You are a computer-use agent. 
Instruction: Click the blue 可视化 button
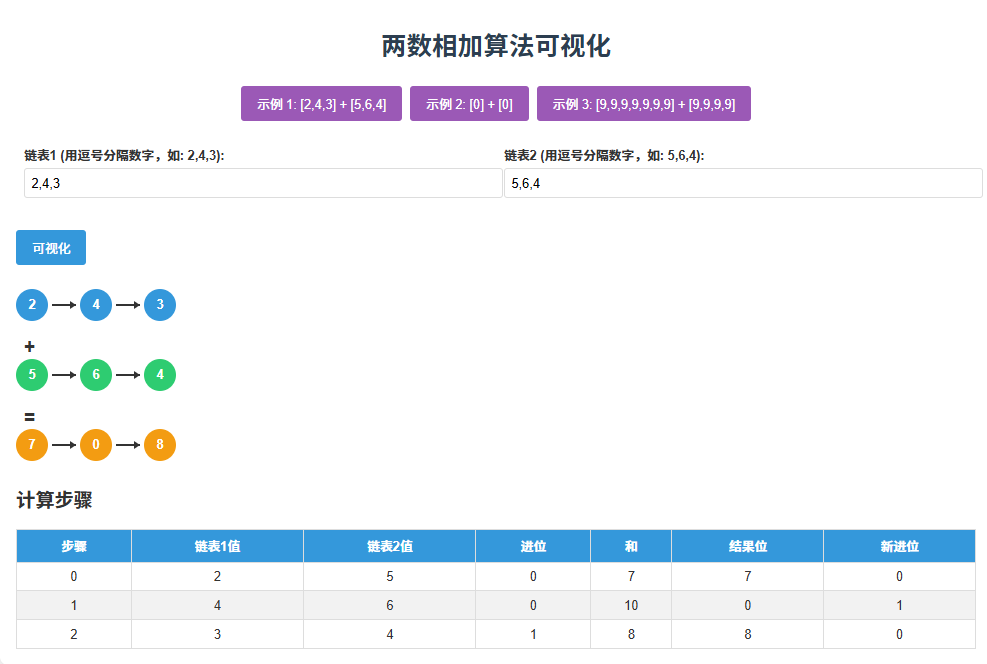[x=51, y=247]
